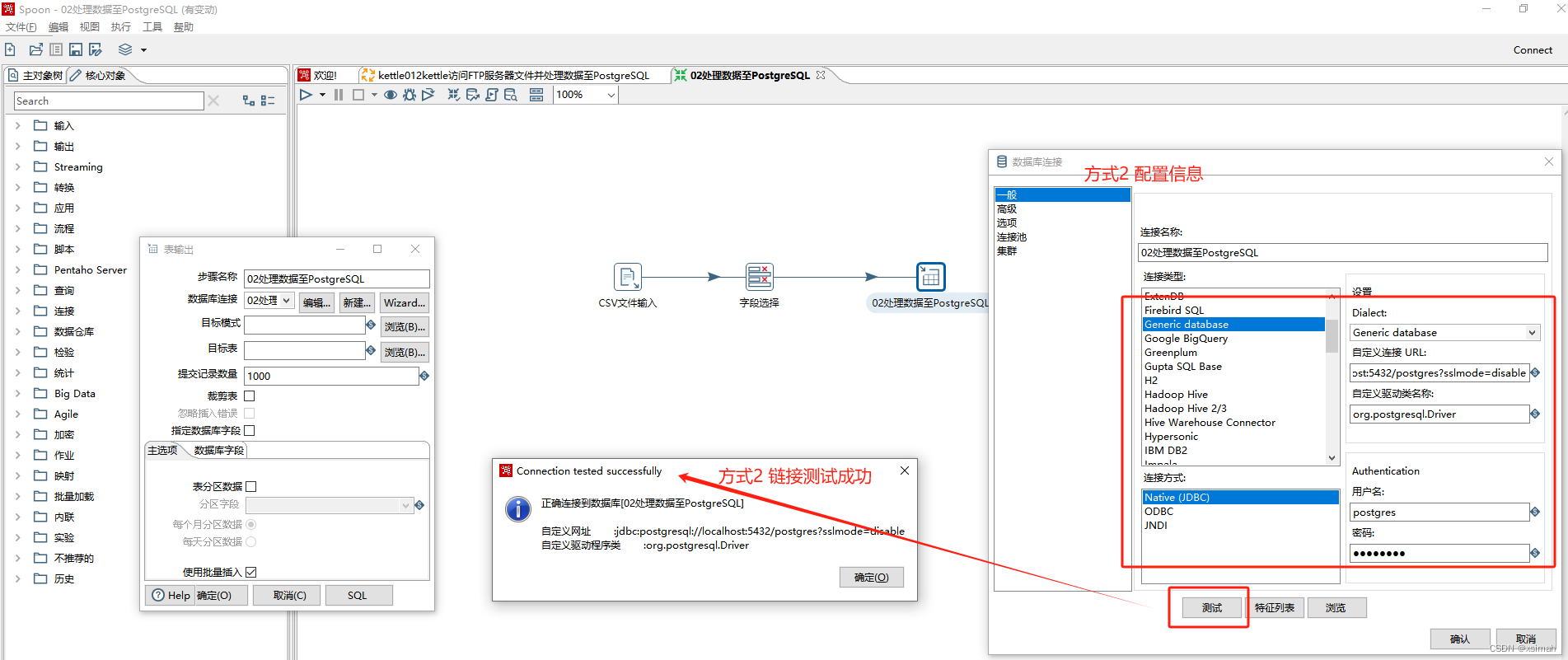Click the Wizard... button
The width and height of the screenshot is (1568, 660).
[405, 303]
